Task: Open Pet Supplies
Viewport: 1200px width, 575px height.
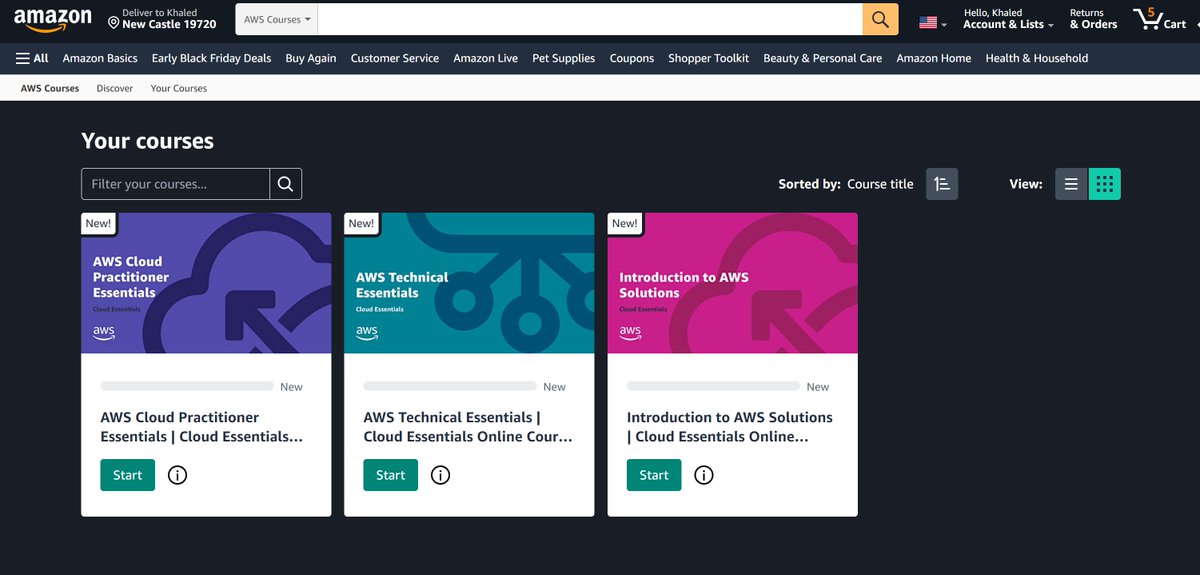Action: pyautogui.click(x=563, y=58)
